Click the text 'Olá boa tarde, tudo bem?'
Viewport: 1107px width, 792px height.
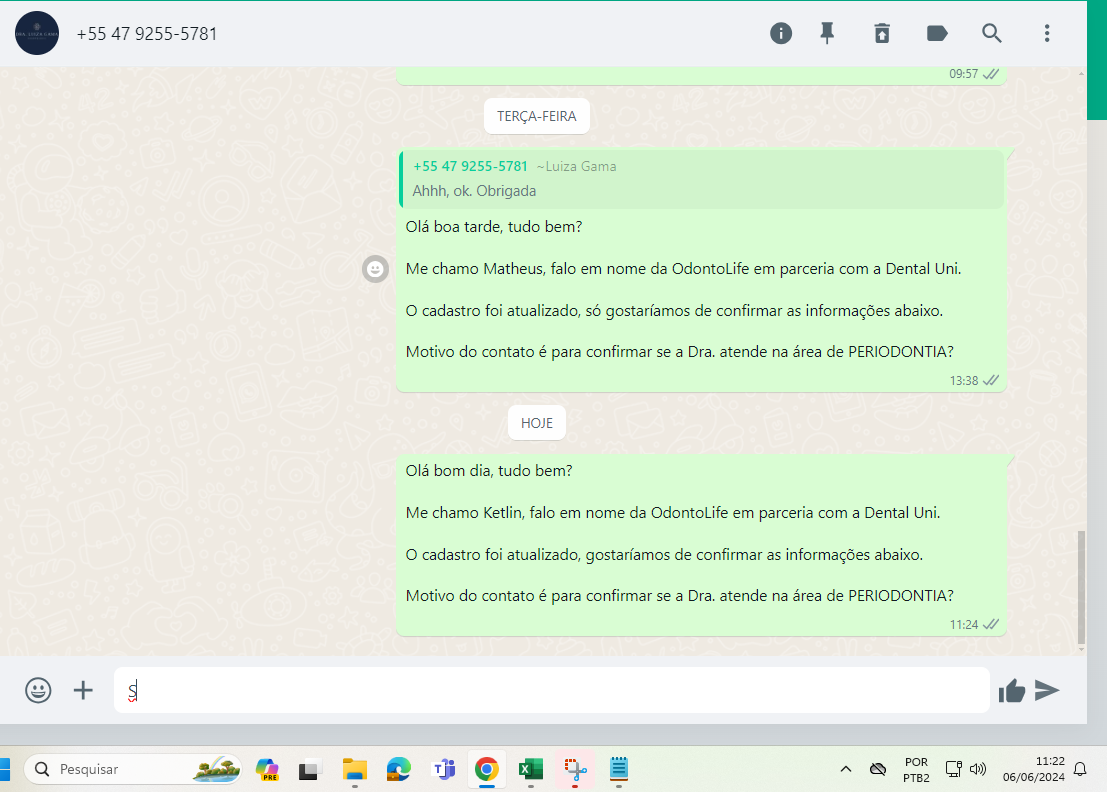493,227
